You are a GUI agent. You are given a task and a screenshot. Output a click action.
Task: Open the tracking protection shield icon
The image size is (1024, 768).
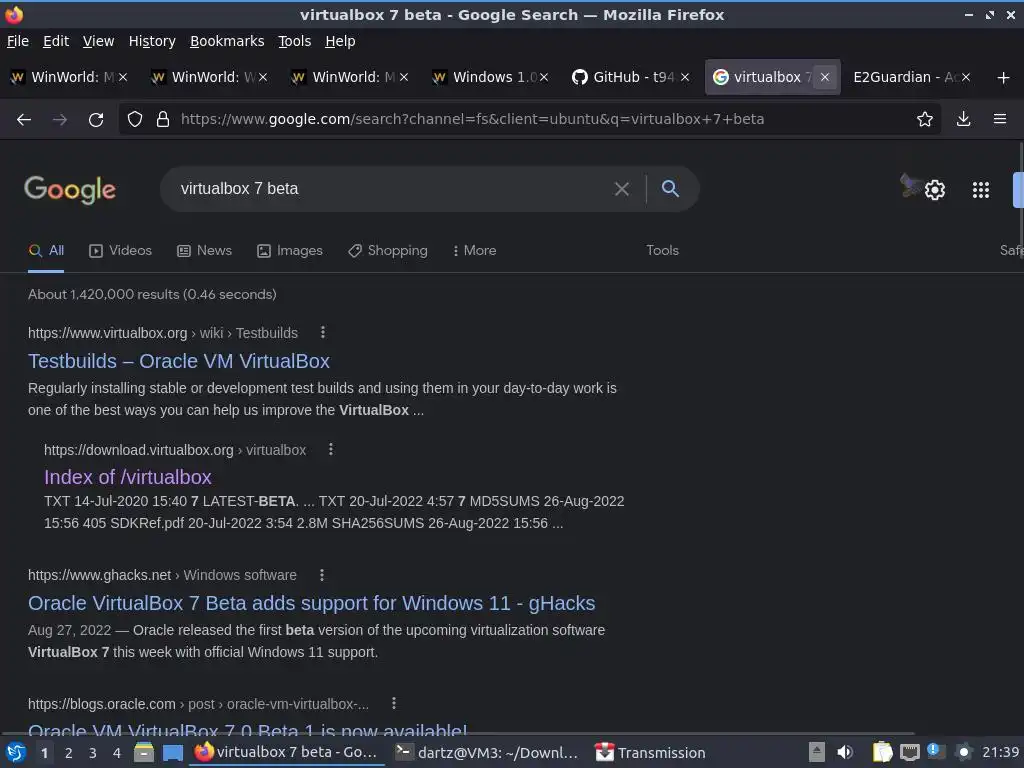click(x=135, y=120)
